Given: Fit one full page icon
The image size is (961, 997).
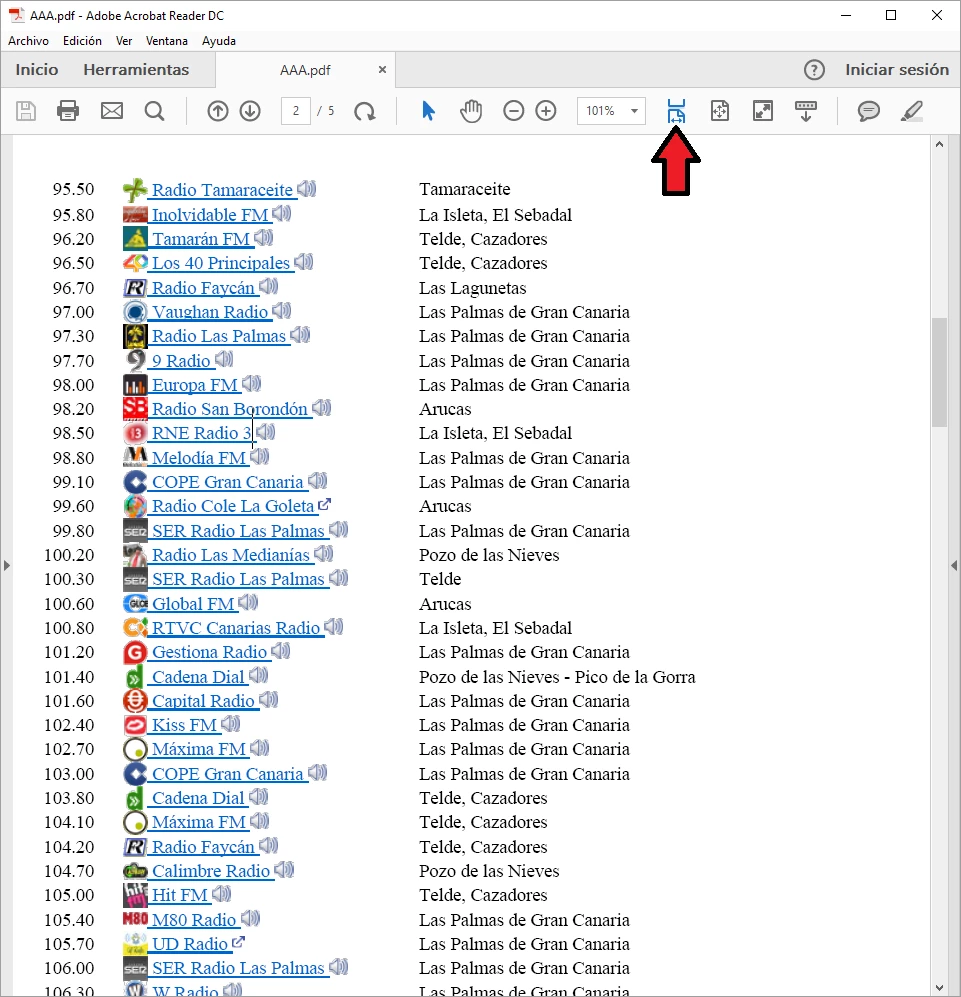Looking at the screenshot, I should [719, 111].
